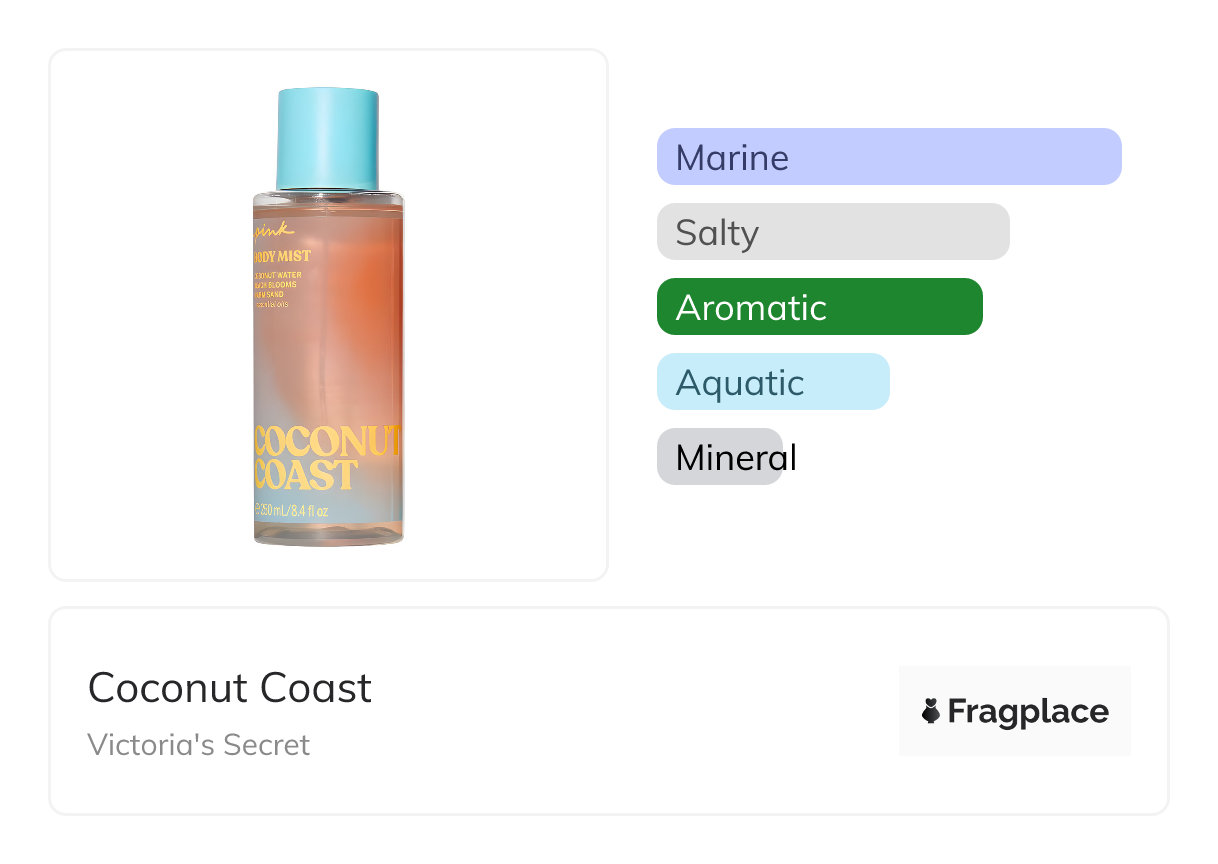Click the Fragplace logo icon
Image resolution: width=1218 pixels, height=864 pixels.
931,711
